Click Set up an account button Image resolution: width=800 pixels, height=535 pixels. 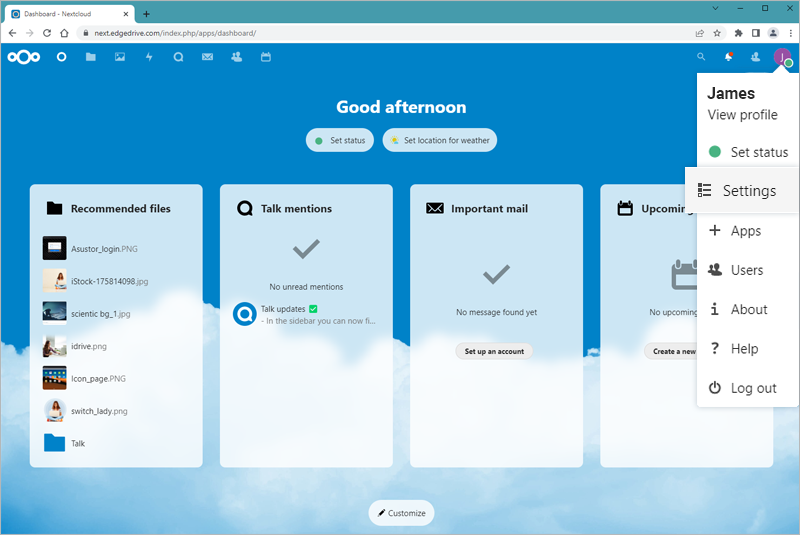click(x=494, y=351)
